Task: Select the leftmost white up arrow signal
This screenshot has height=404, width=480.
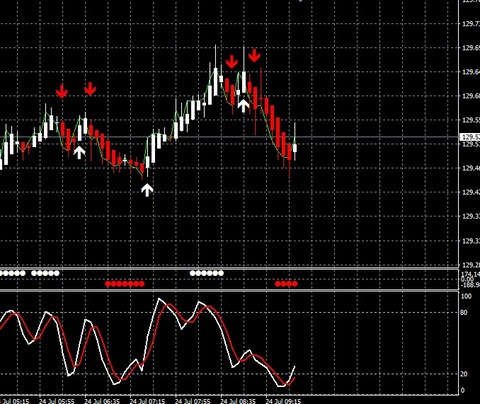Action: tap(79, 152)
